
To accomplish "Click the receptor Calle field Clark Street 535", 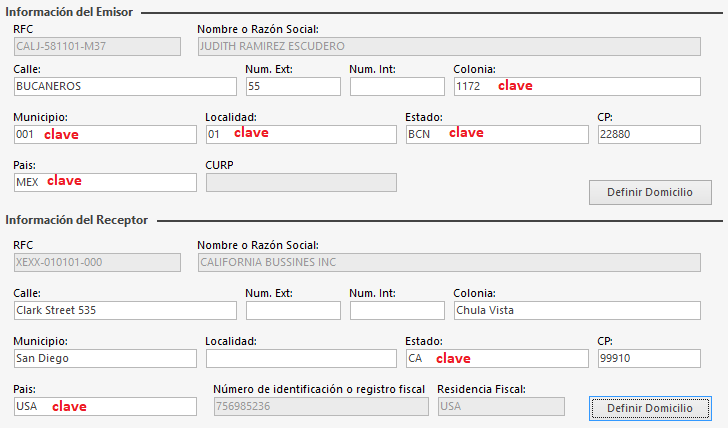I will pyautogui.click(x=124, y=310).
